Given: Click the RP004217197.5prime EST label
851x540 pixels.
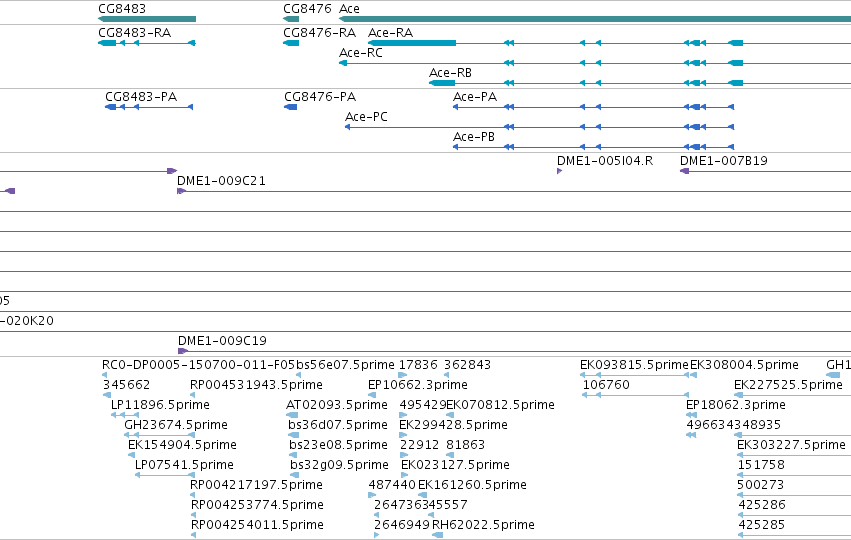Looking at the screenshot, I should click(257, 485).
